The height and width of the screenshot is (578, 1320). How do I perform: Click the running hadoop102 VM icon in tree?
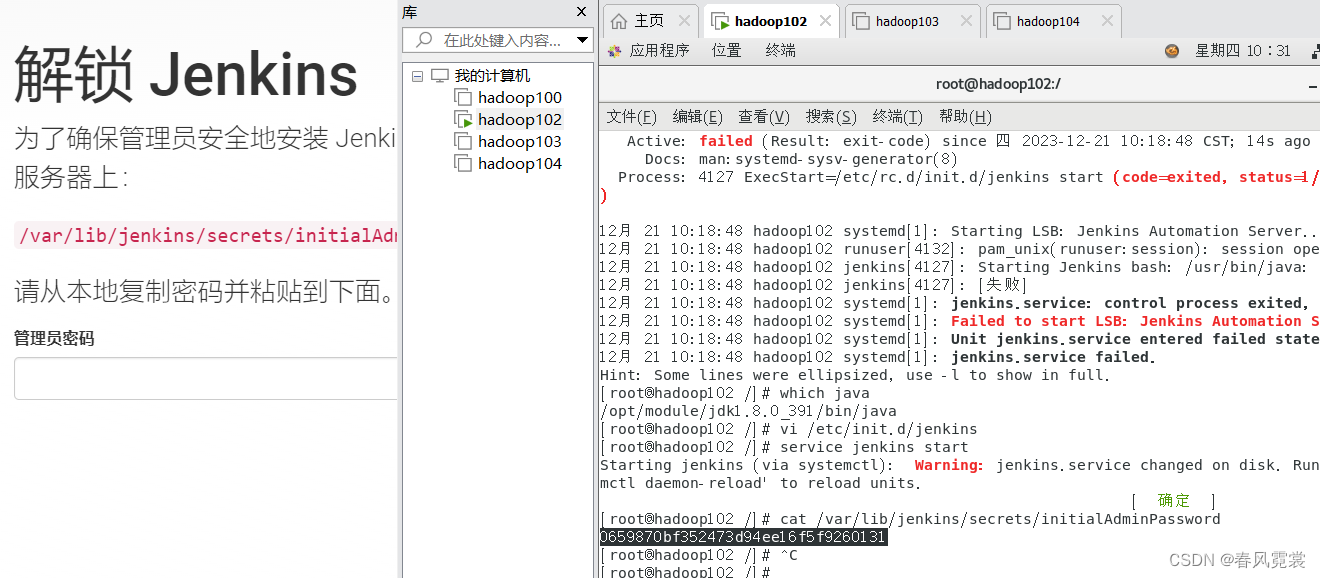click(462, 120)
